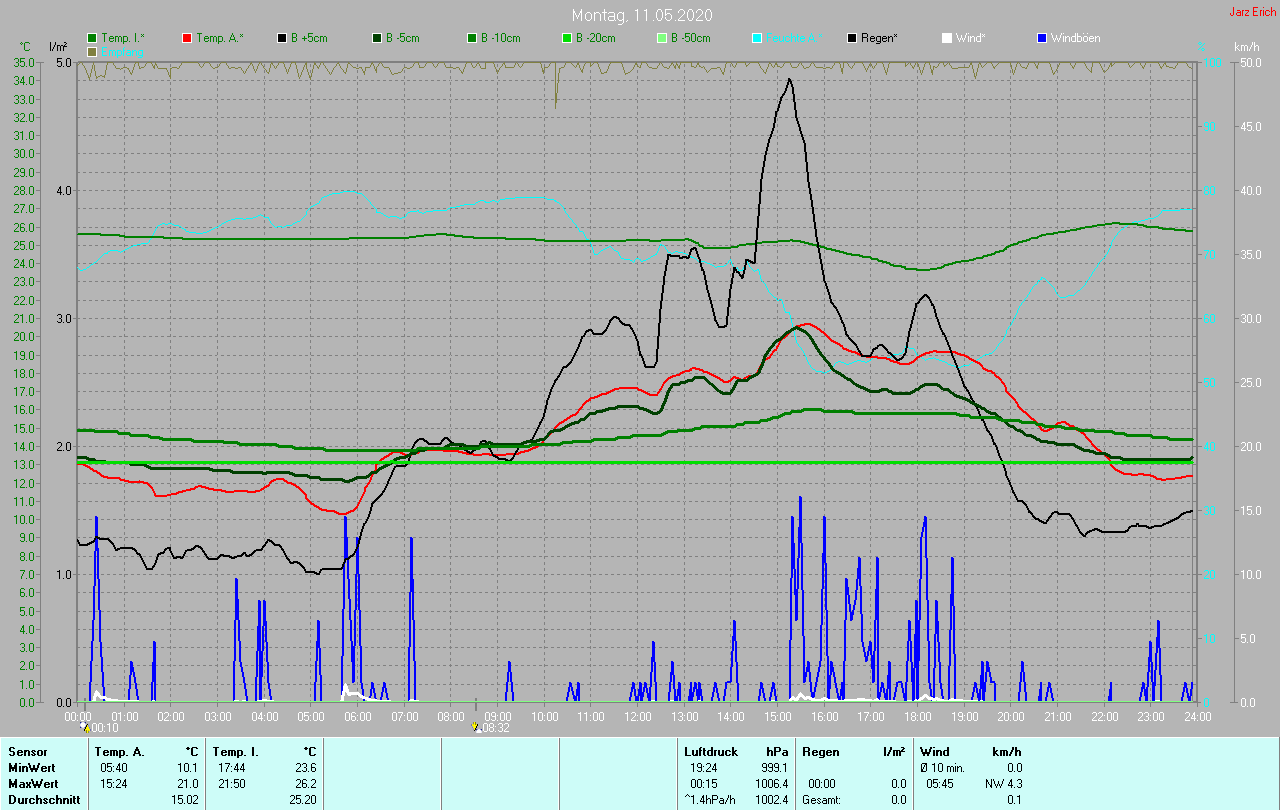Click the MaxWert row label
Viewport: 1280px width, 810px height.
(33, 784)
